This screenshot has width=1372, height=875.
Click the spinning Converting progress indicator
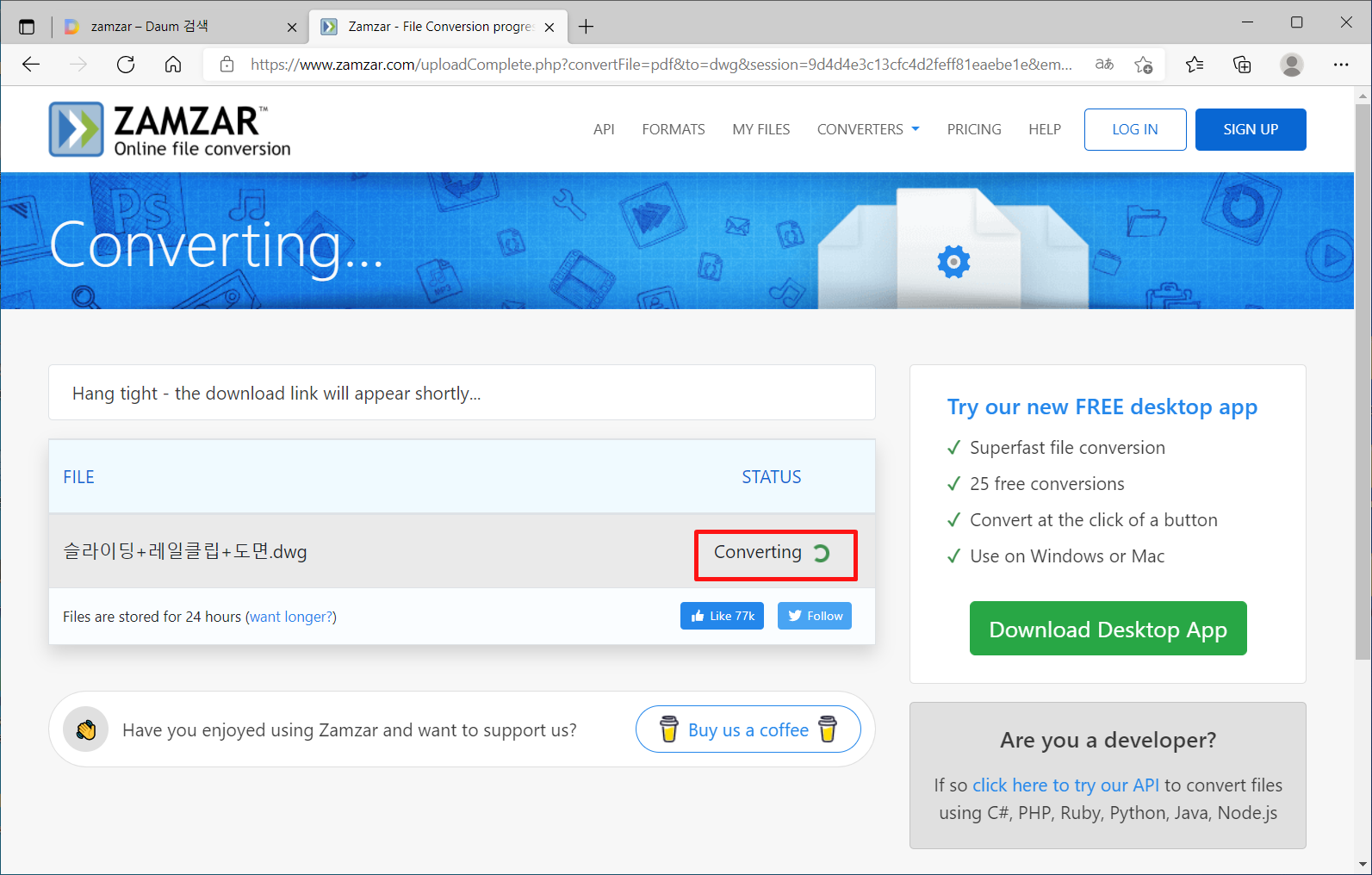(822, 553)
